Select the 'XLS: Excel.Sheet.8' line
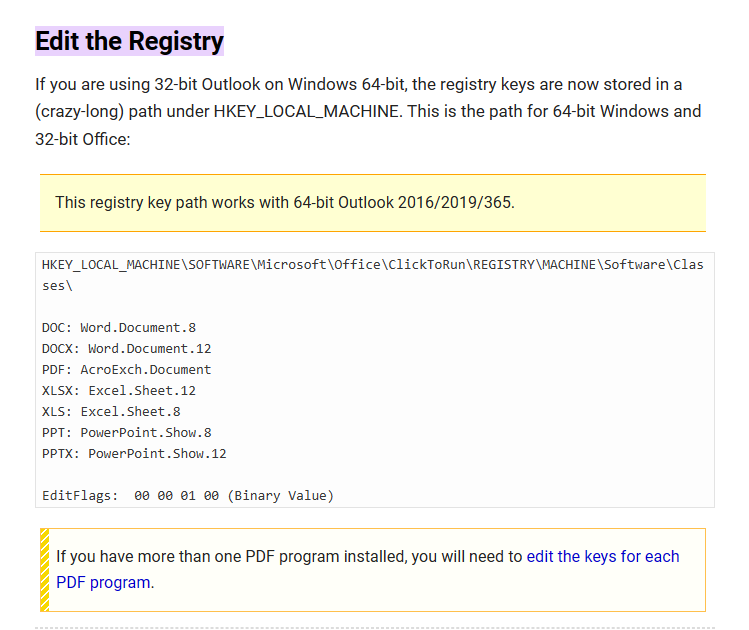Image resolution: width=749 pixels, height=630 pixels. pos(111,412)
